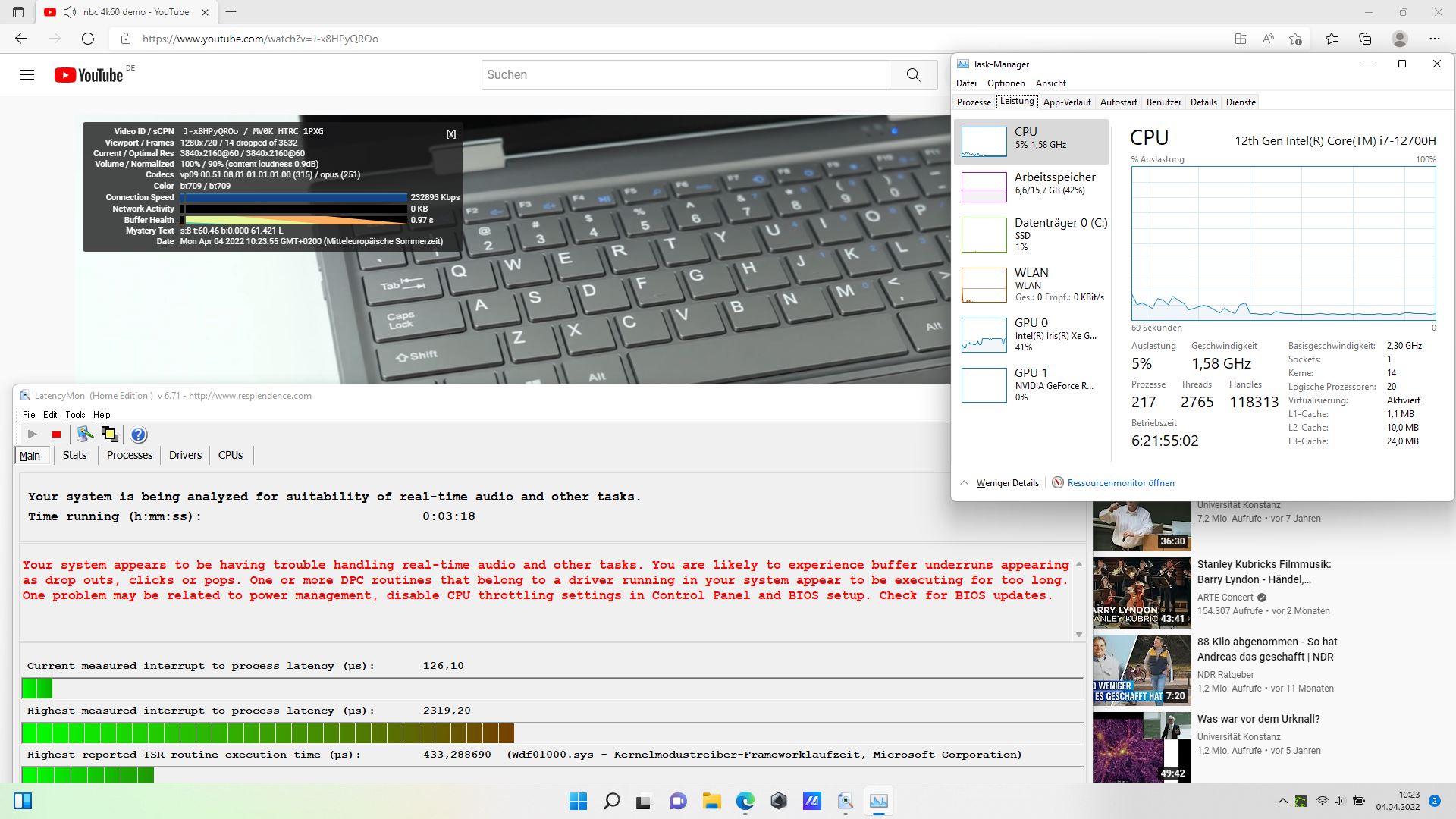This screenshot has height=819, width=1456.
Task: Switch to Details tab in Task Manager
Action: [x=1203, y=102]
